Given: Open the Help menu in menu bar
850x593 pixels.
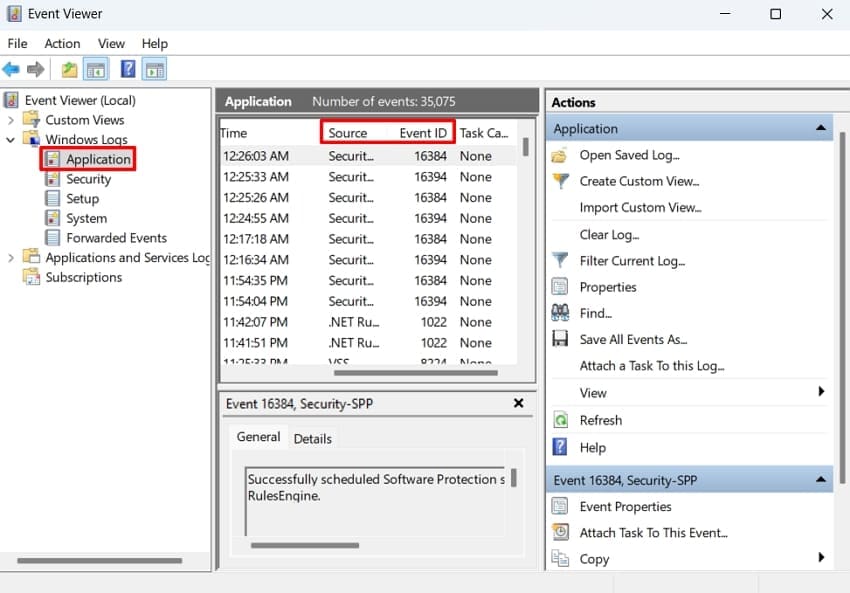Looking at the screenshot, I should tap(154, 43).
